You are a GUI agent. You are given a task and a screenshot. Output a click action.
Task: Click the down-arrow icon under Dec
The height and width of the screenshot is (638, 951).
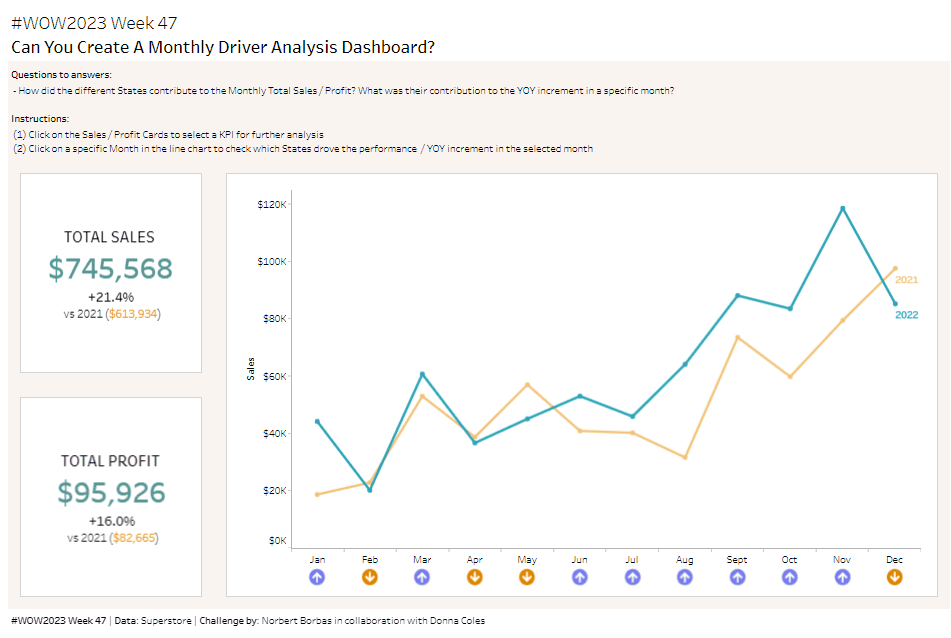coord(895,577)
